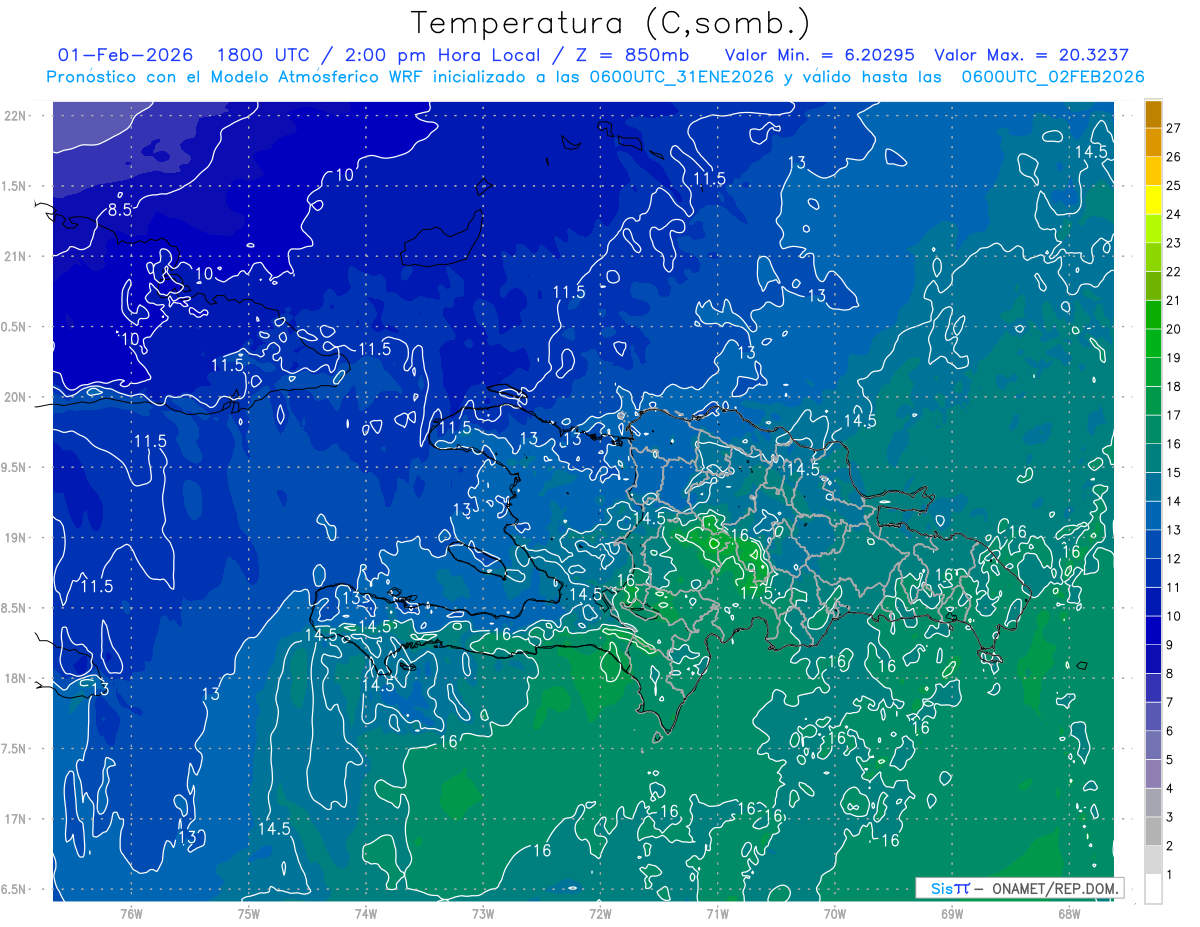Click the legend value "7" on the color scale
The image size is (1200, 927).
(x=1170, y=703)
